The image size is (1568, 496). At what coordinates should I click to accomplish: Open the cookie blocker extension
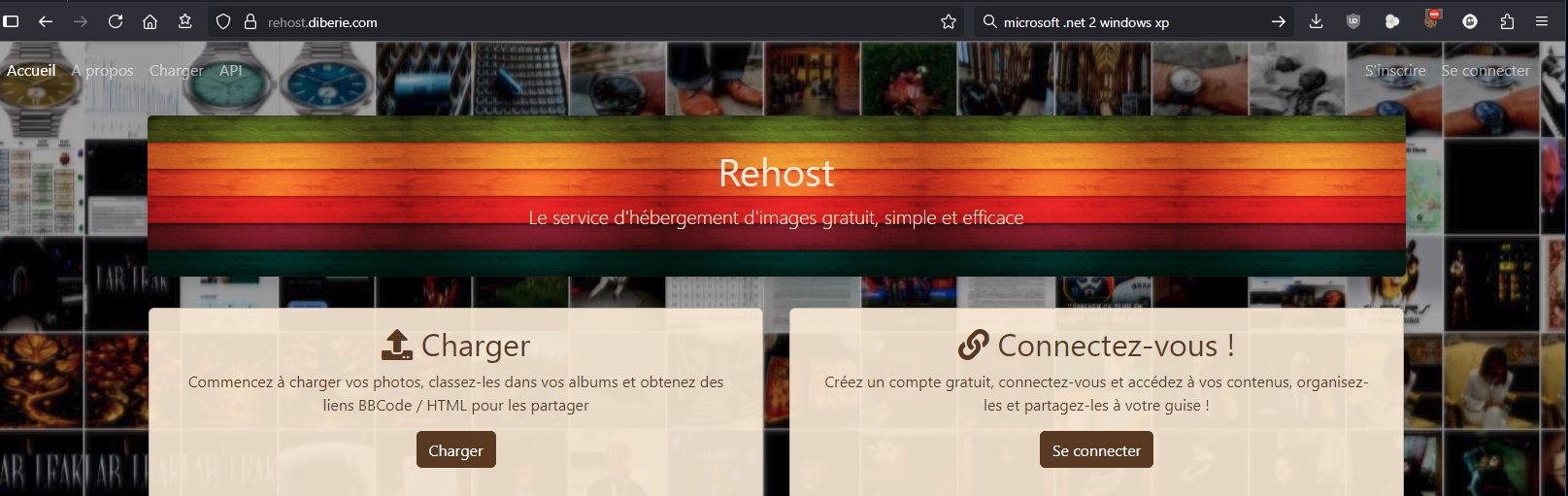pyautogui.click(x=1432, y=19)
